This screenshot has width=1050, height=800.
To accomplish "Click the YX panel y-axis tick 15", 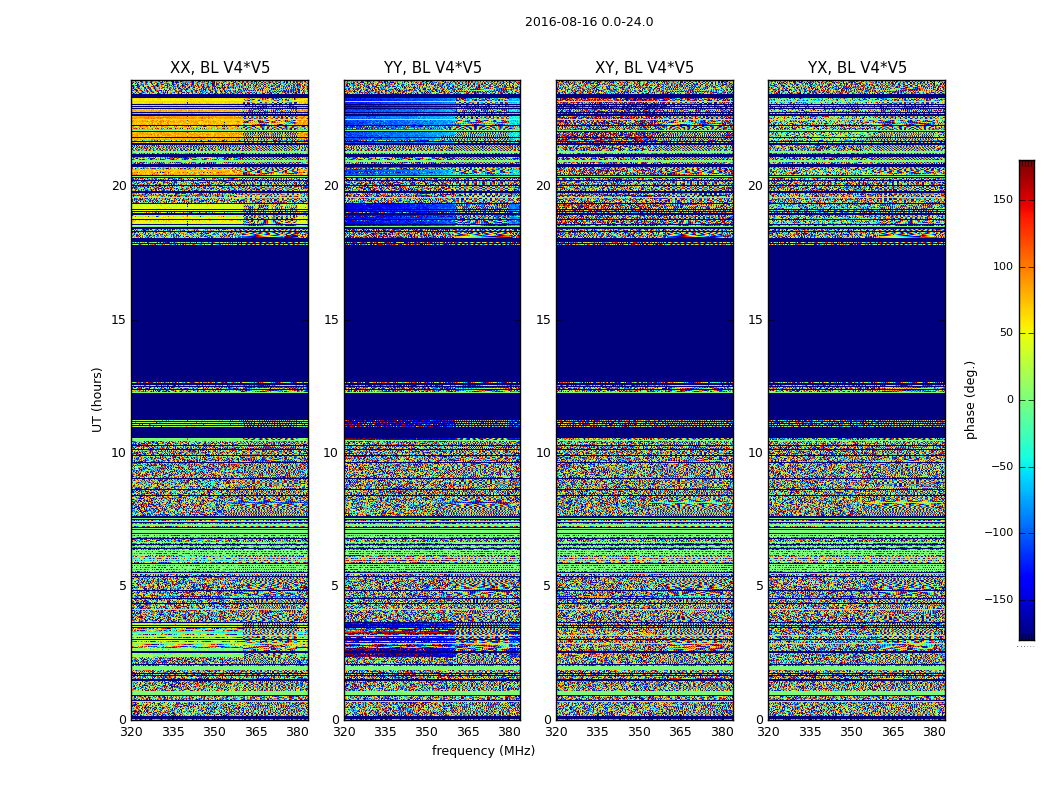I will (755, 320).
